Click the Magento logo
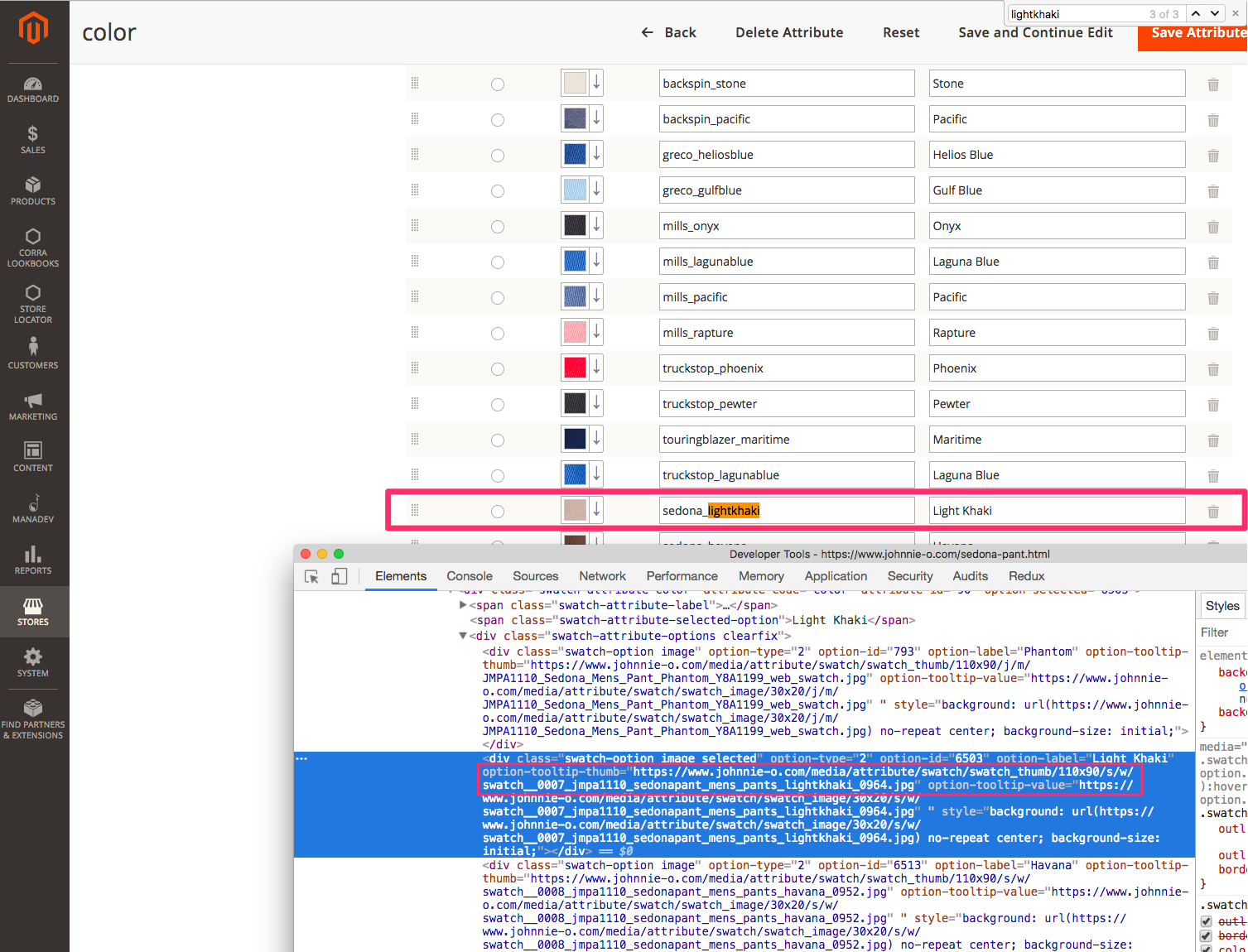1248x952 pixels. 33,27
